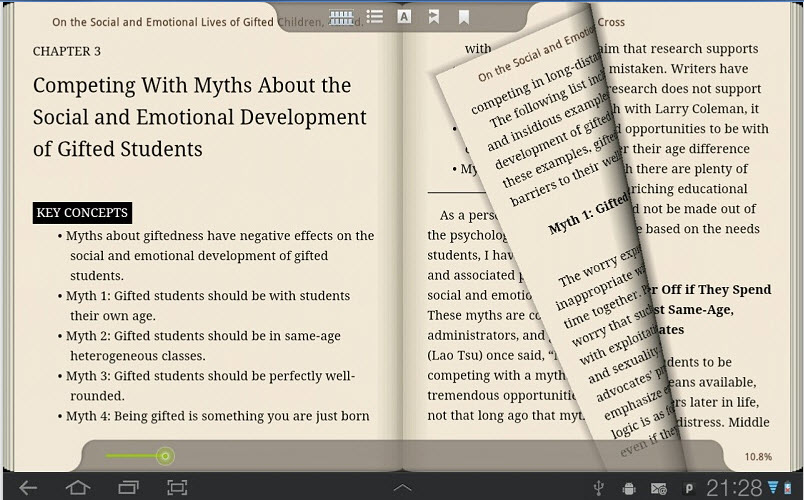This screenshot has height=500, width=804.
Task: Open the email notification icon
Action: (x=659, y=489)
